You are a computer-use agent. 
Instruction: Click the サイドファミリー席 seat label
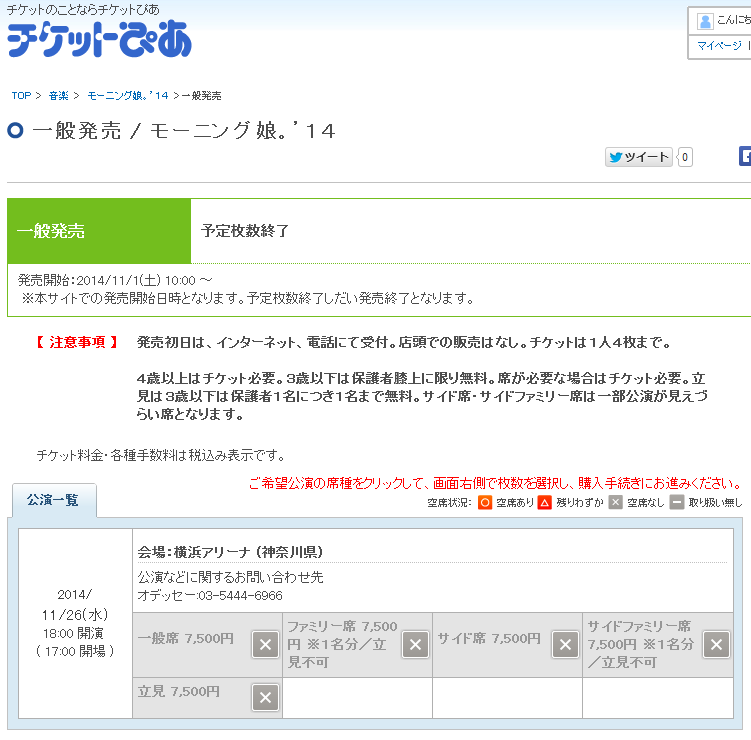[x=641, y=644]
